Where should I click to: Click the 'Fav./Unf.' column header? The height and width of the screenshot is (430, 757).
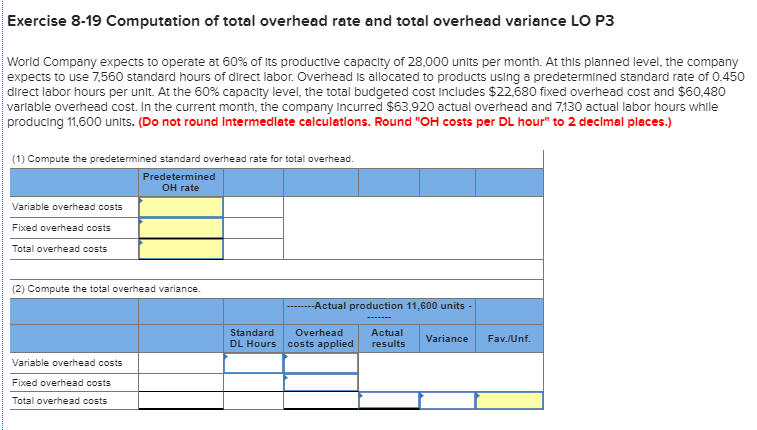tap(509, 339)
